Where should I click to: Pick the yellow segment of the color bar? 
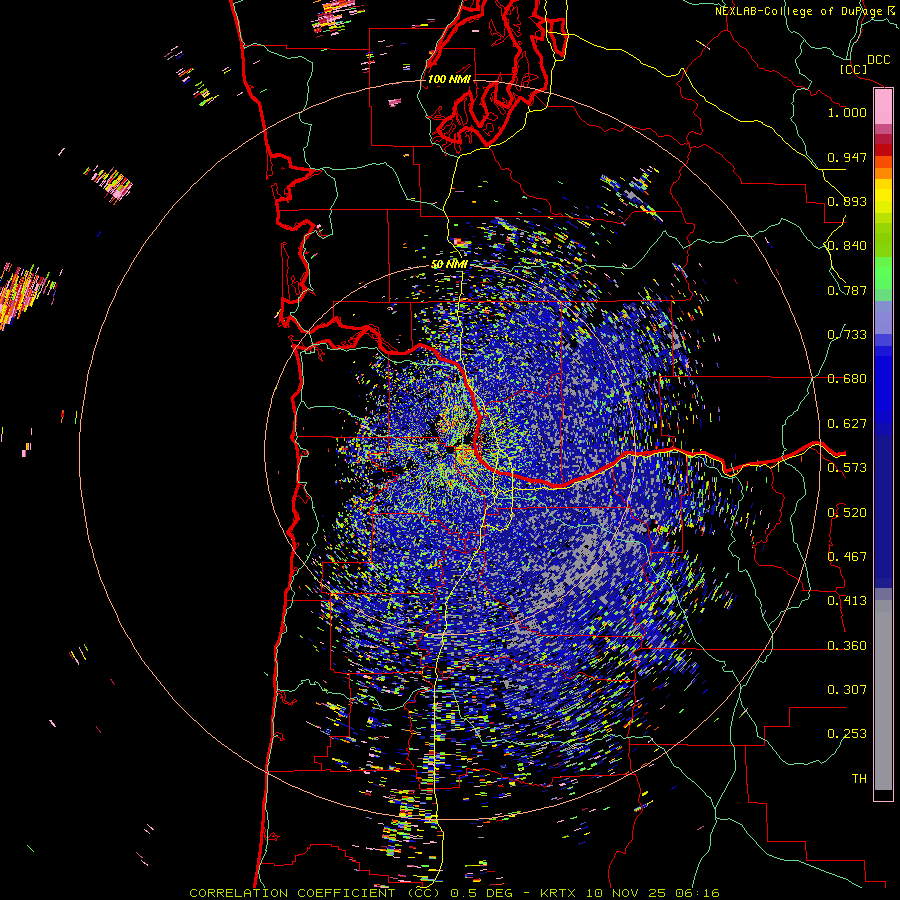[883, 196]
